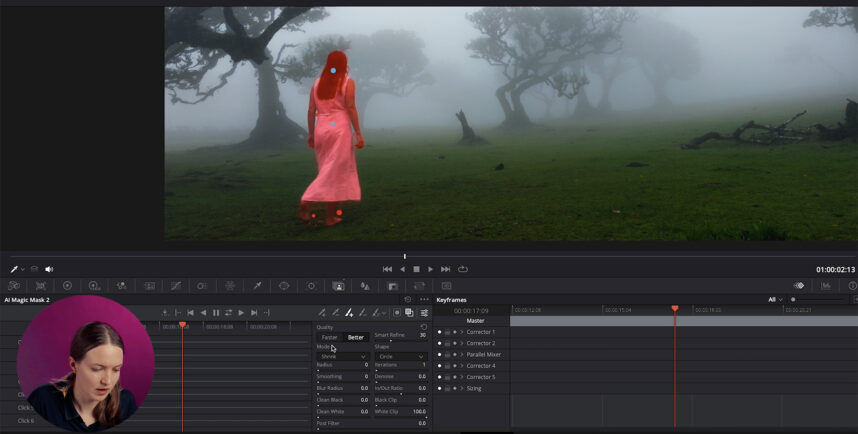Stop viewer playback
The image size is (858, 434).
click(x=416, y=269)
